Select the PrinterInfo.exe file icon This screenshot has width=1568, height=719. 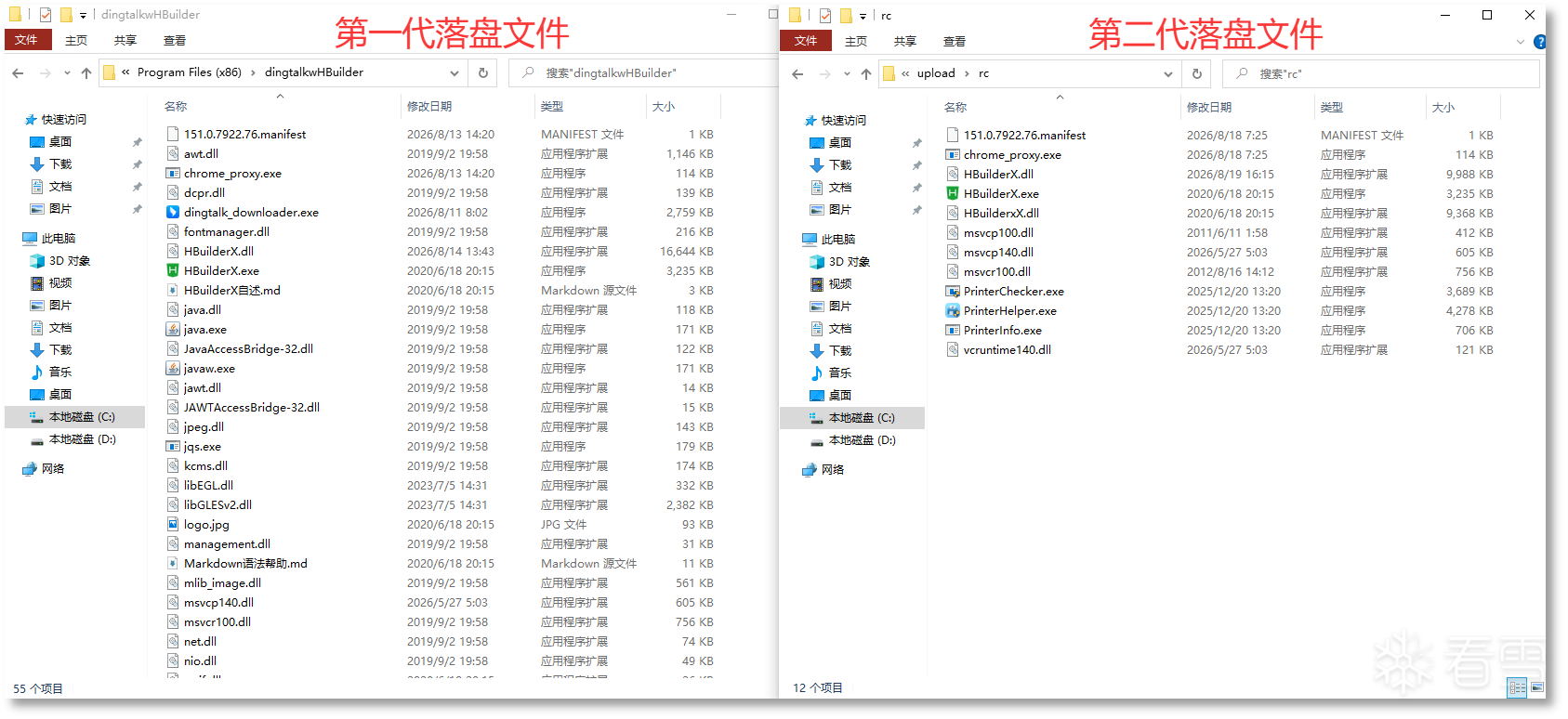(952, 330)
